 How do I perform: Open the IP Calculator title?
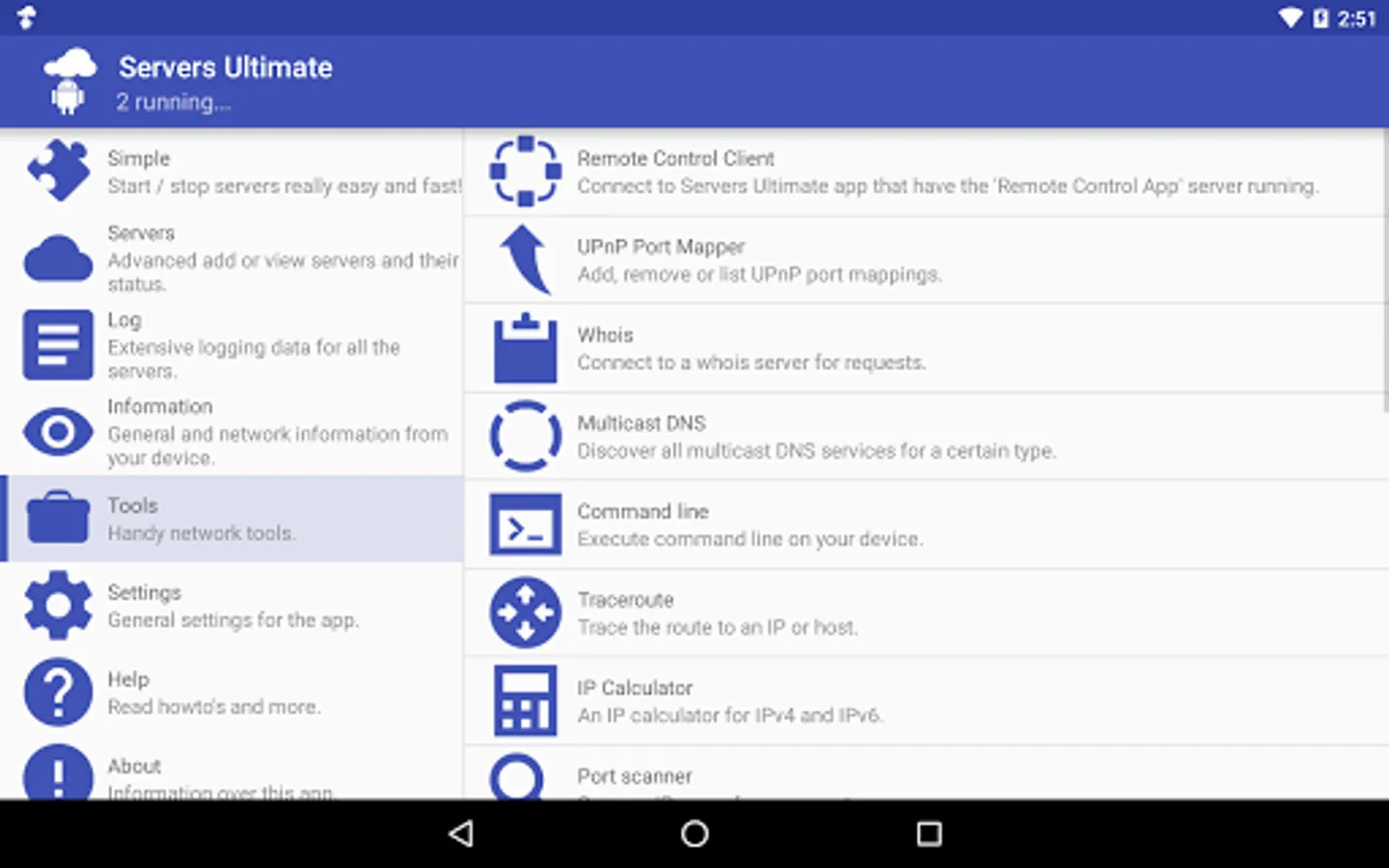tap(635, 688)
